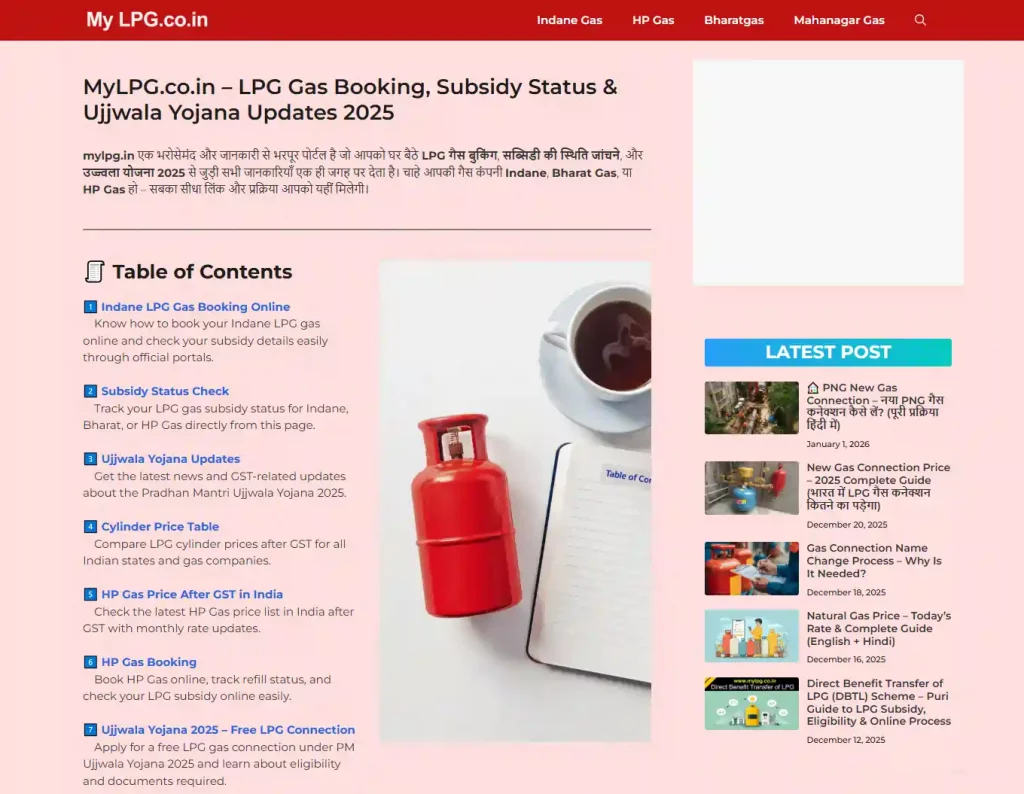Open the Direct Benefit Transfer of LPG post
Screen dimensions: 1024x794
(878, 703)
